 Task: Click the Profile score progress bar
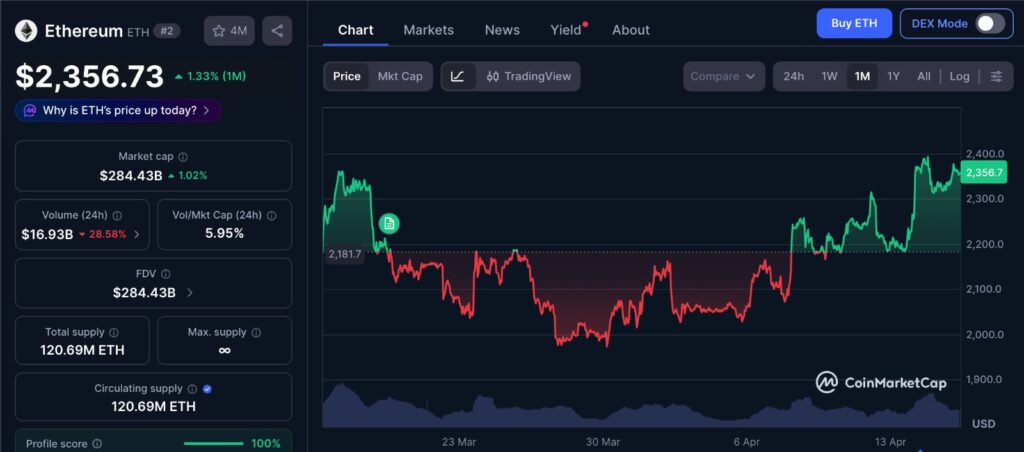[213, 444]
